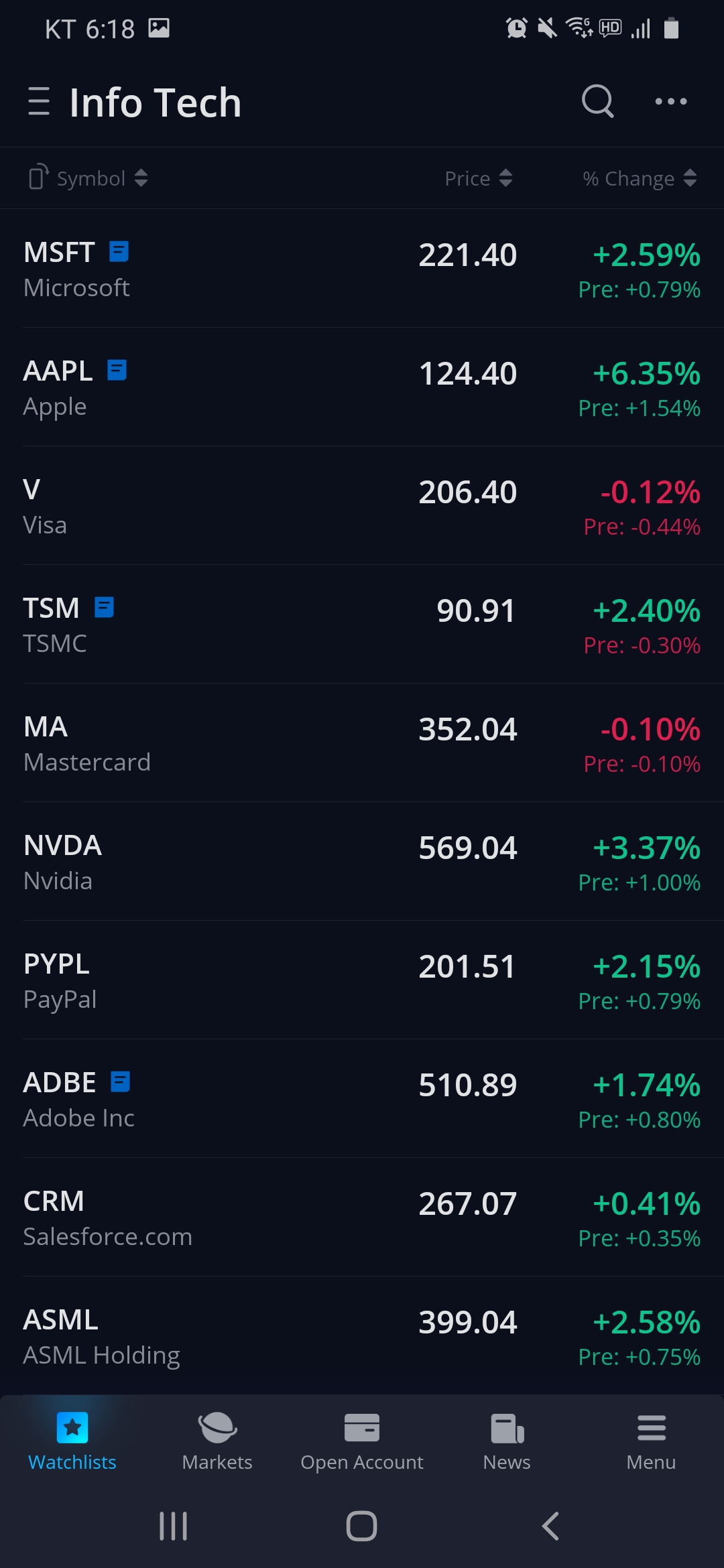The height and width of the screenshot is (1568, 724).
Task: Sort the list by Price
Action: [x=479, y=178]
